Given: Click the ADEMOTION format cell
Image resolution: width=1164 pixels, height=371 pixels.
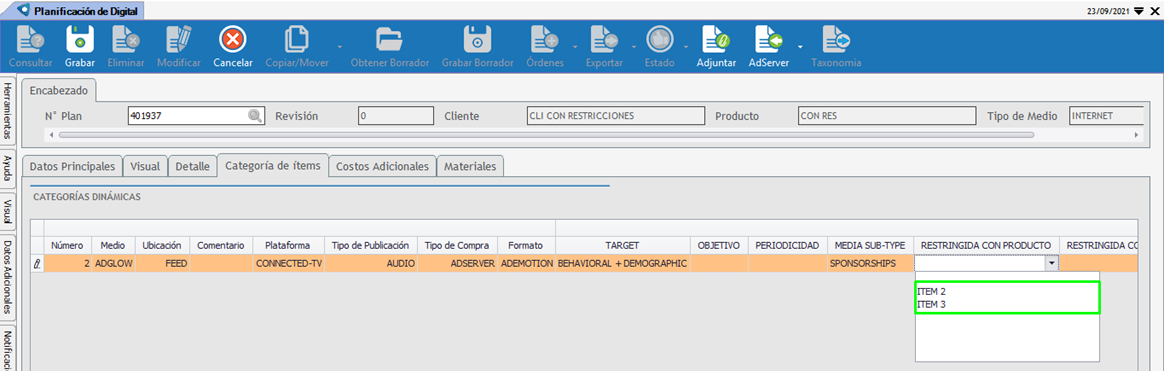Looking at the screenshot, I should tap(526, 263).
